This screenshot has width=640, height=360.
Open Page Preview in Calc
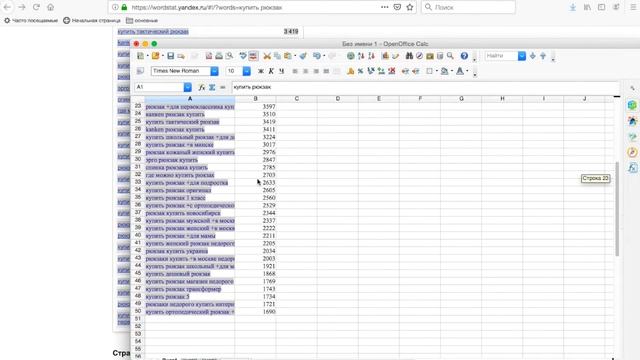click(x=229, y=56)
